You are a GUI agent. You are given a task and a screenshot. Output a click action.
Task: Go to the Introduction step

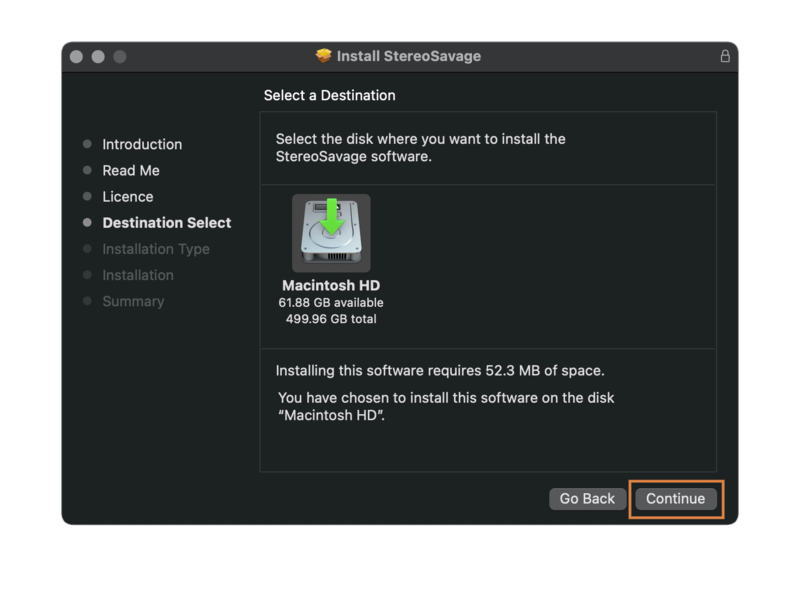142,144
